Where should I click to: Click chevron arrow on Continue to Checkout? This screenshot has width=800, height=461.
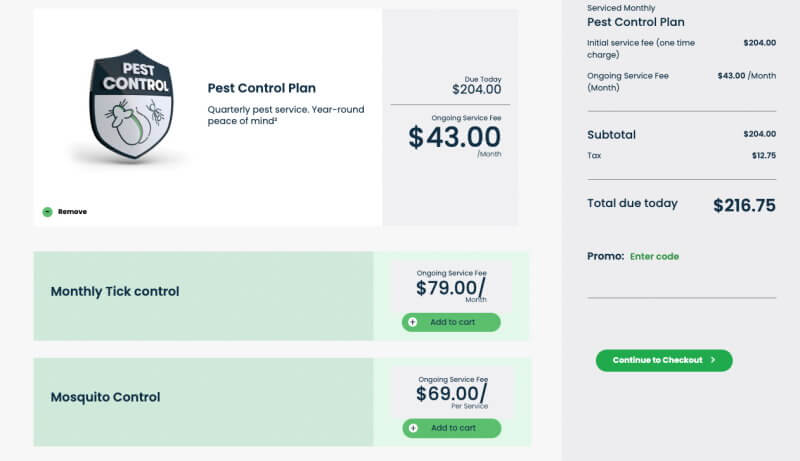[x=713, y=360]
